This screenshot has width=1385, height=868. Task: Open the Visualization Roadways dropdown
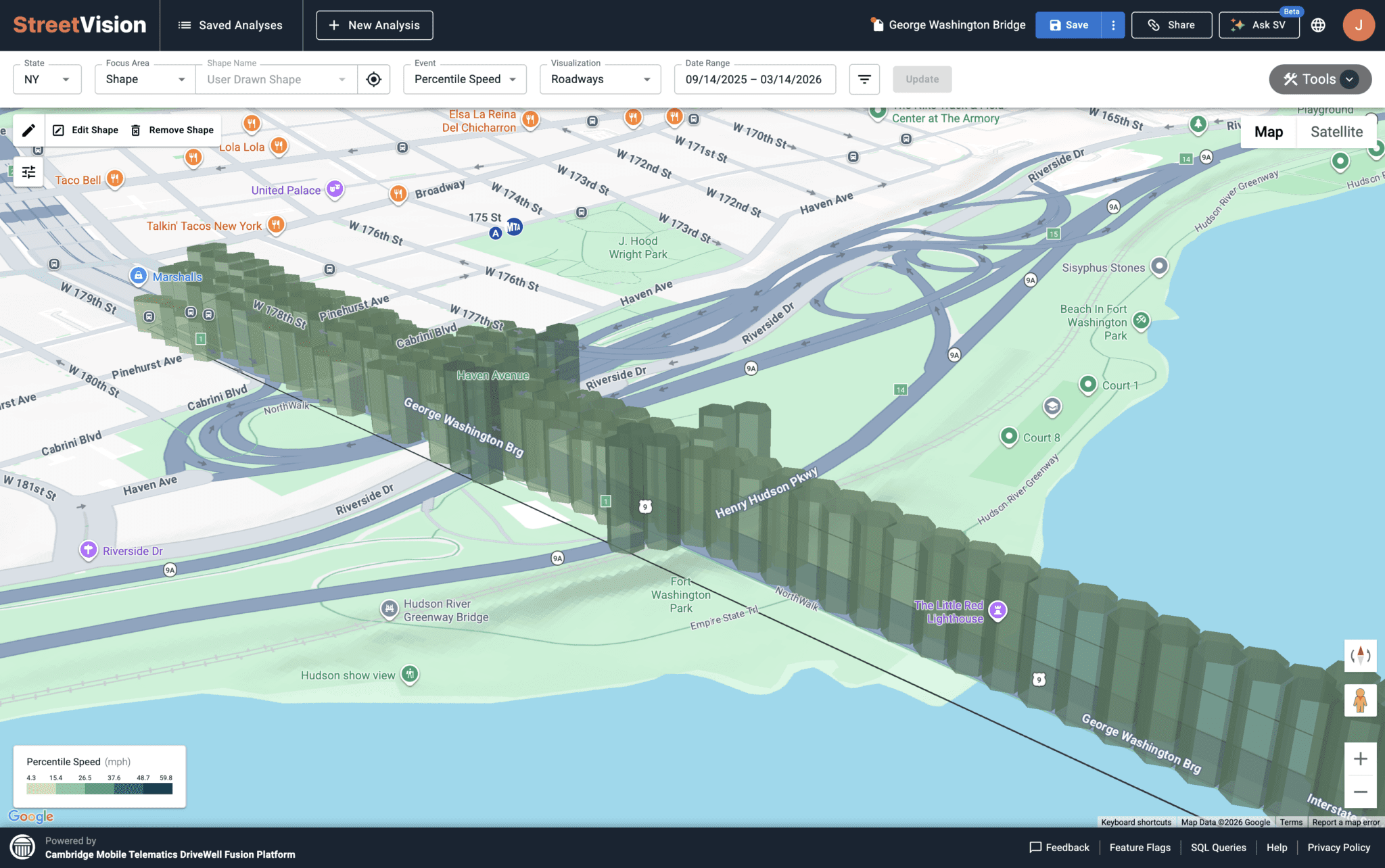coord(601,80)
